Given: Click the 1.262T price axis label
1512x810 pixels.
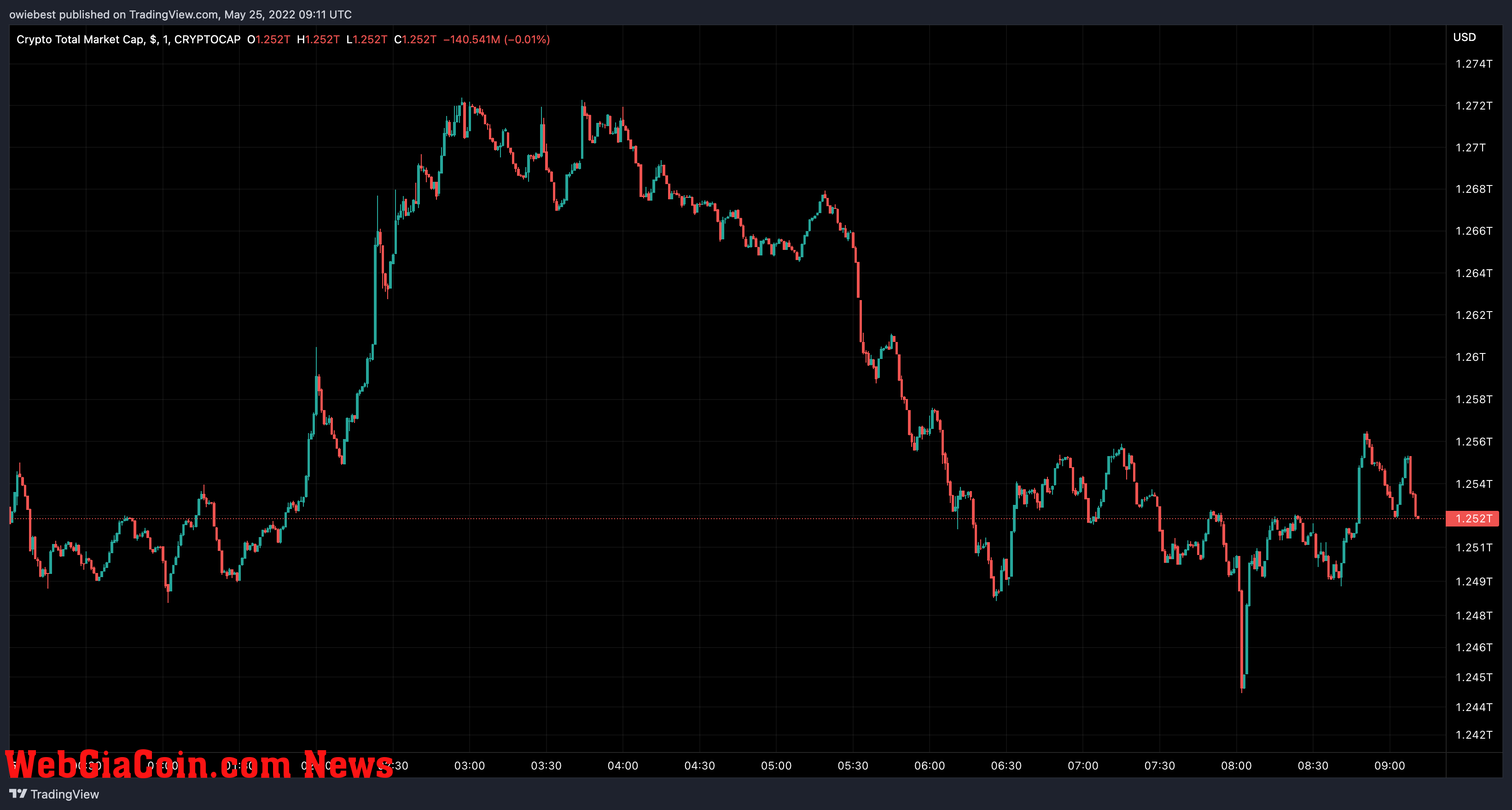Looking at the screenshot, I should [1474, 315].
